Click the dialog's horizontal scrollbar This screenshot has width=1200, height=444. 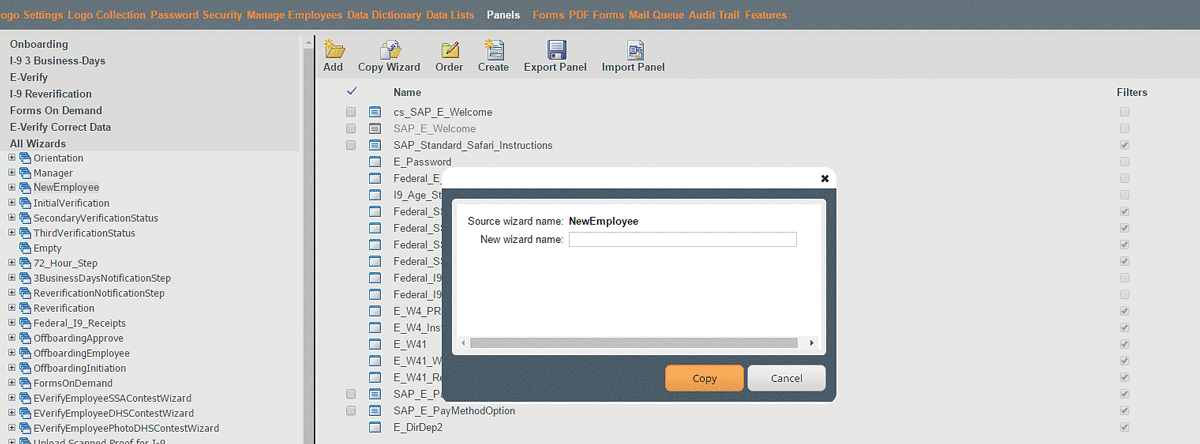tap(638, 342)
